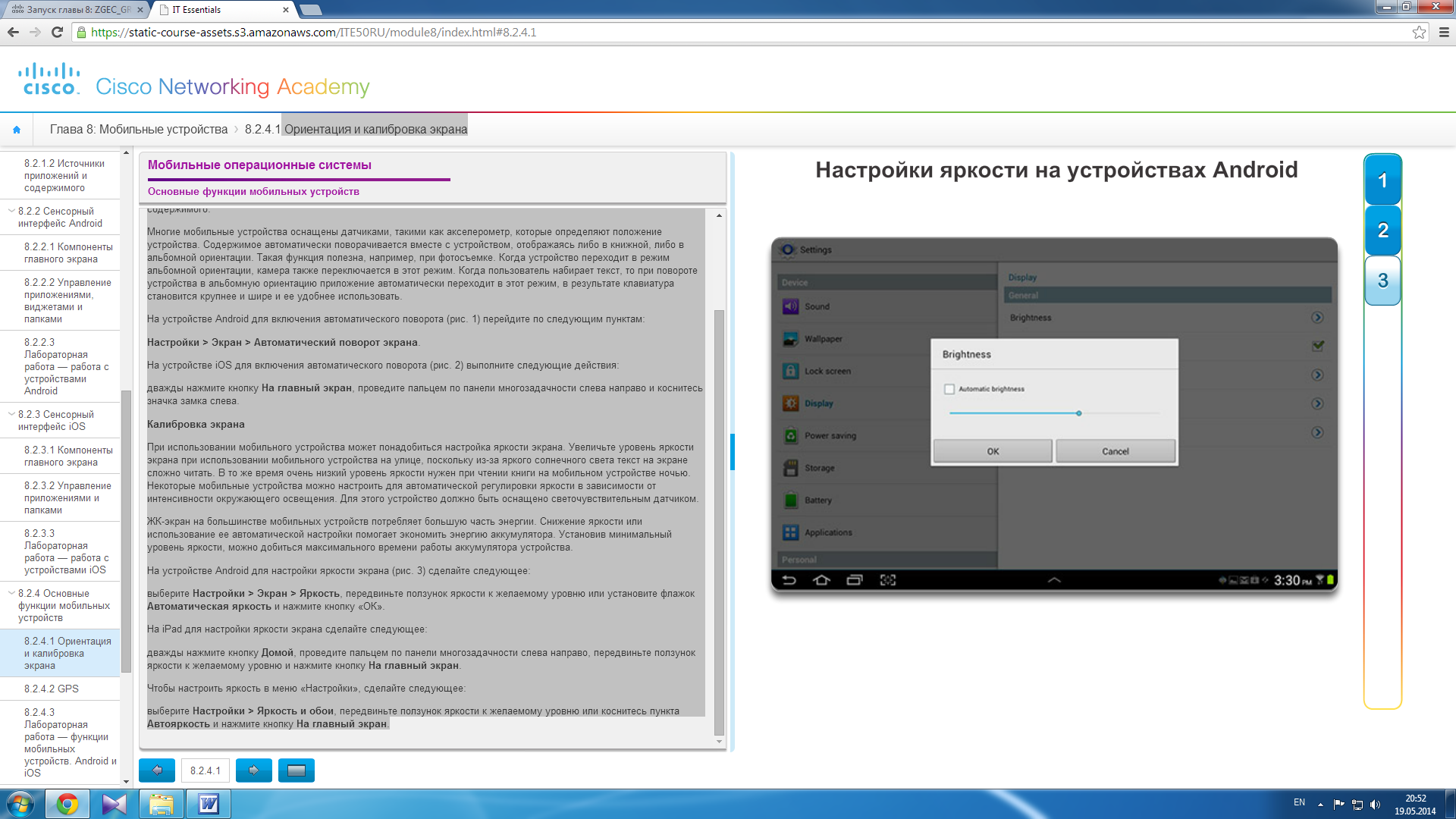Open the Chrome menu hamburger icon
Screen dimensions: 1456x819
click(x=1444, y=32)
